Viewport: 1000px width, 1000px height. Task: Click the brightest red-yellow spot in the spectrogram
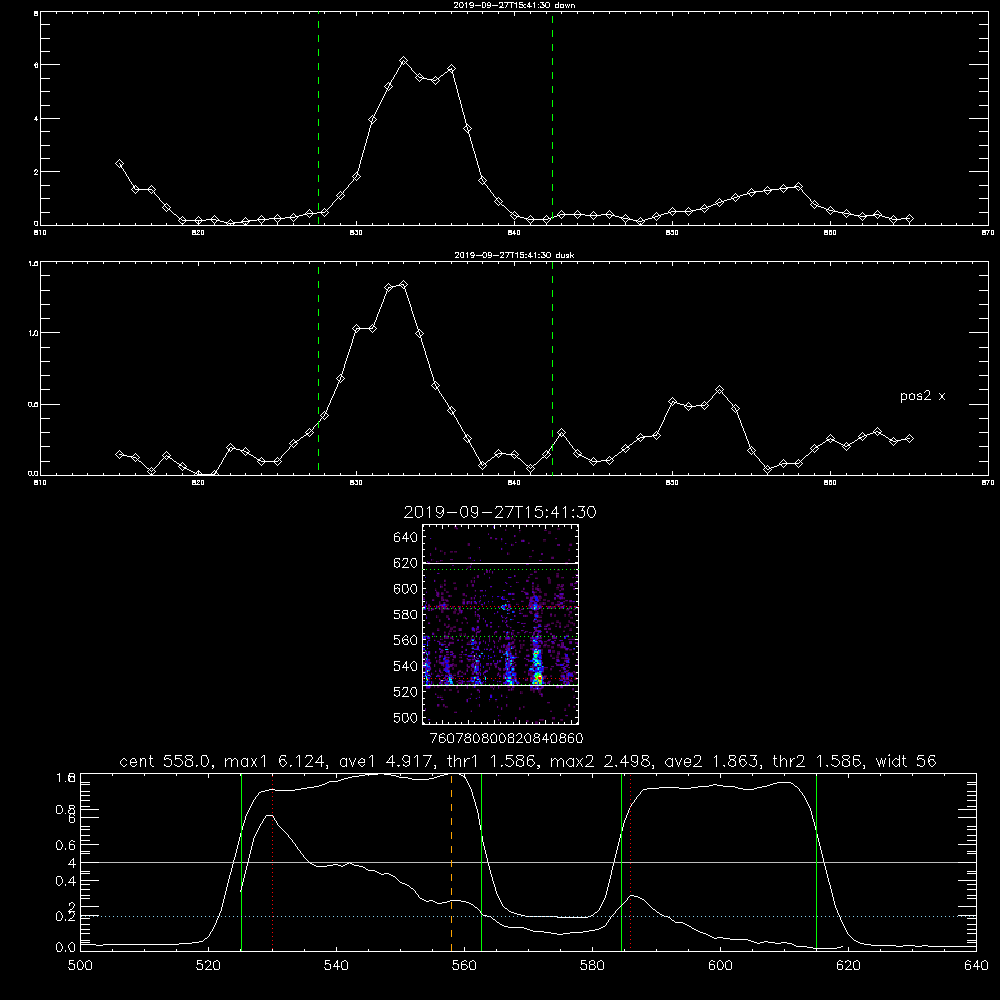click(538, 678)
